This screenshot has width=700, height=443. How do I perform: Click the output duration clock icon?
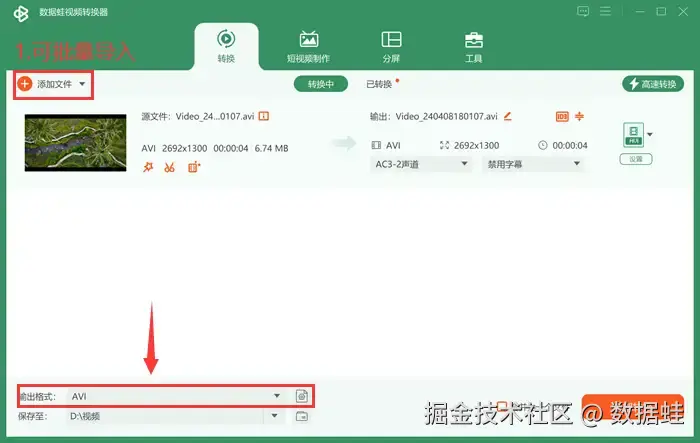(542, 145)
